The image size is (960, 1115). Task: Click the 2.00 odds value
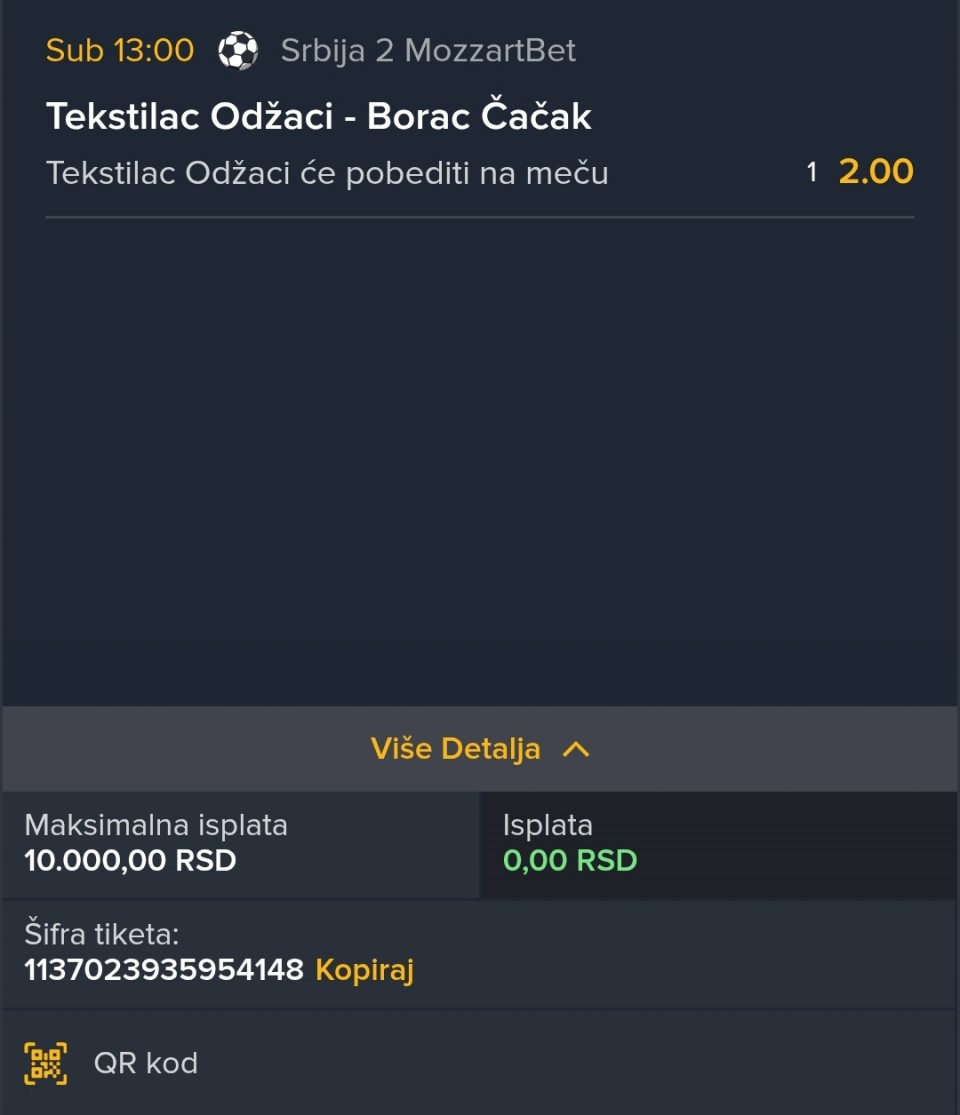[876, 172]
